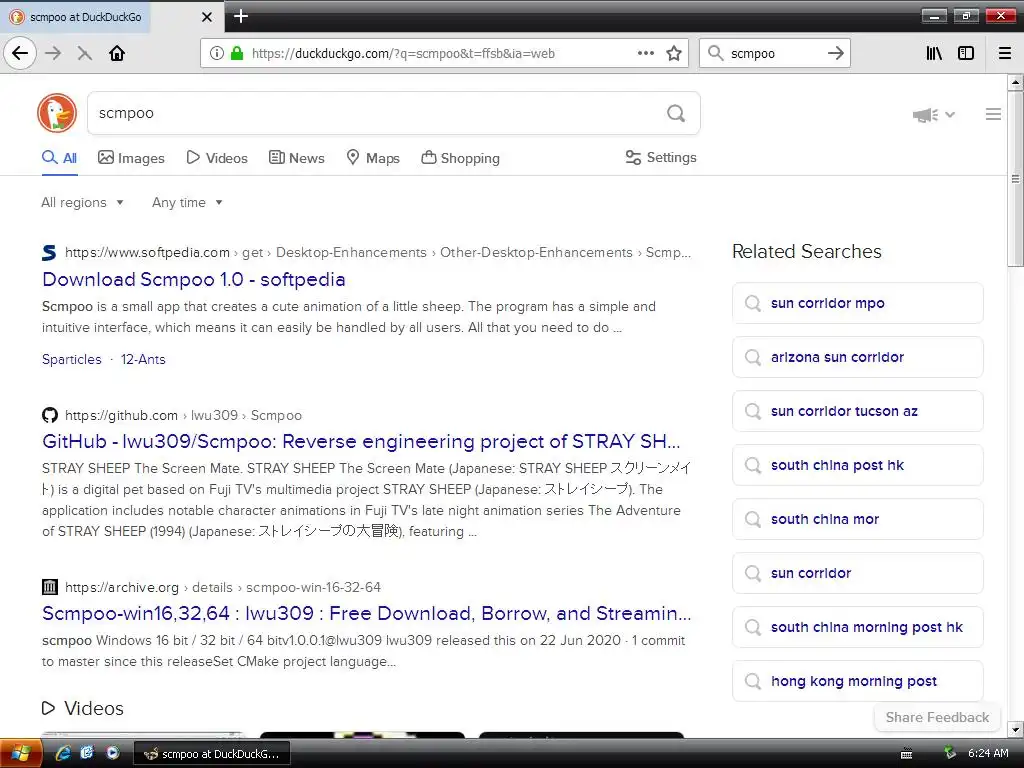This screenshot has height=768, width=1024.
Task: Switch to the News tab
Action: [x=296, y=158]
